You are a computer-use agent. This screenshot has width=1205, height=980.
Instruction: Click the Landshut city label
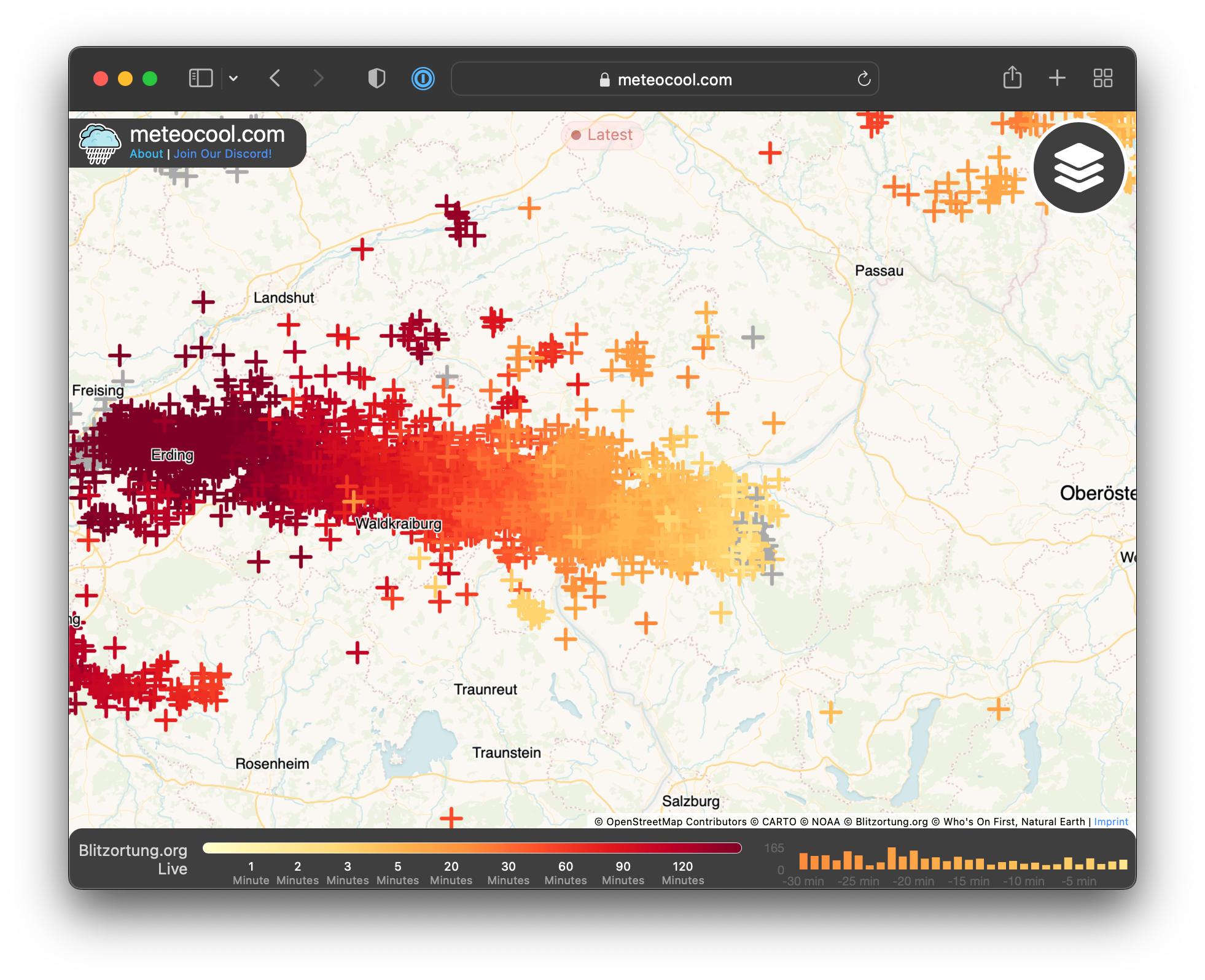click(x=284, y=298)
